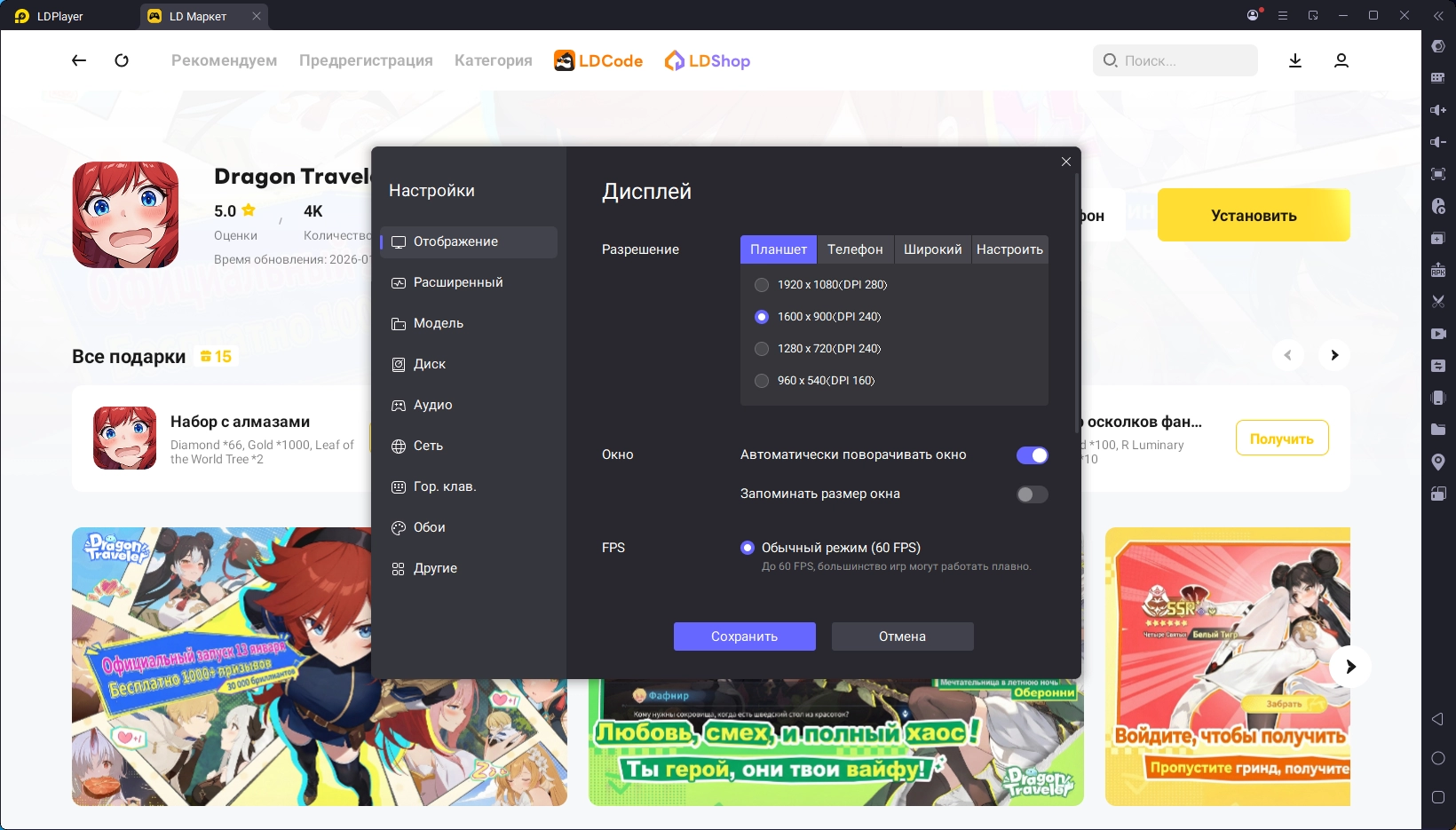The height and width of the screenshot is (830, 1456).
Task: Open the Гор. клав. settings section
Action: 469,486
